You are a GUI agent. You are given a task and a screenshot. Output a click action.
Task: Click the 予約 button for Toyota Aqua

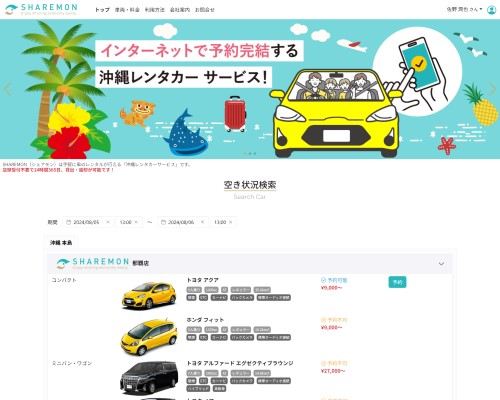[397, 282]
